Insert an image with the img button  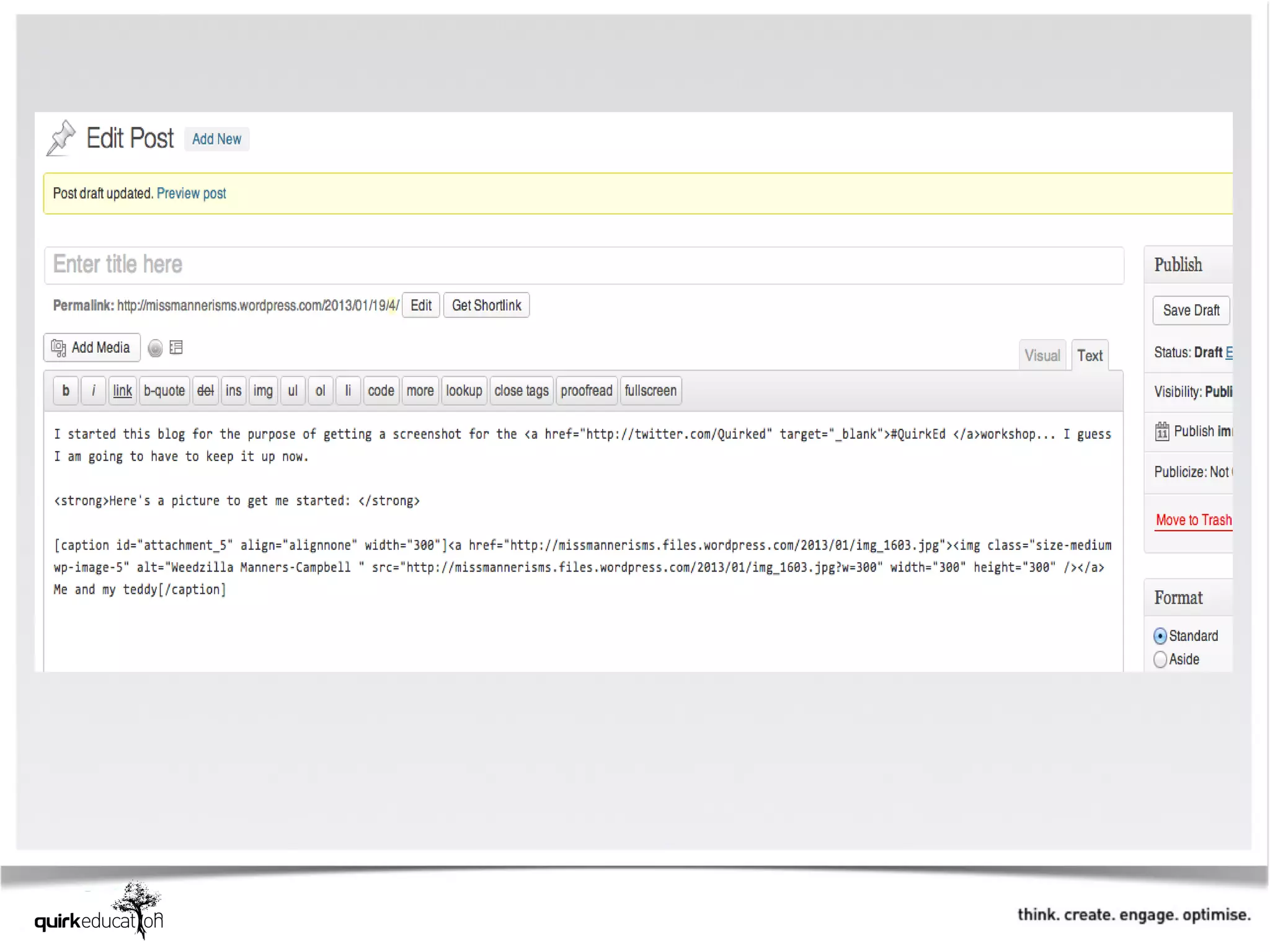pyautogui.click(x=263, y=391)
